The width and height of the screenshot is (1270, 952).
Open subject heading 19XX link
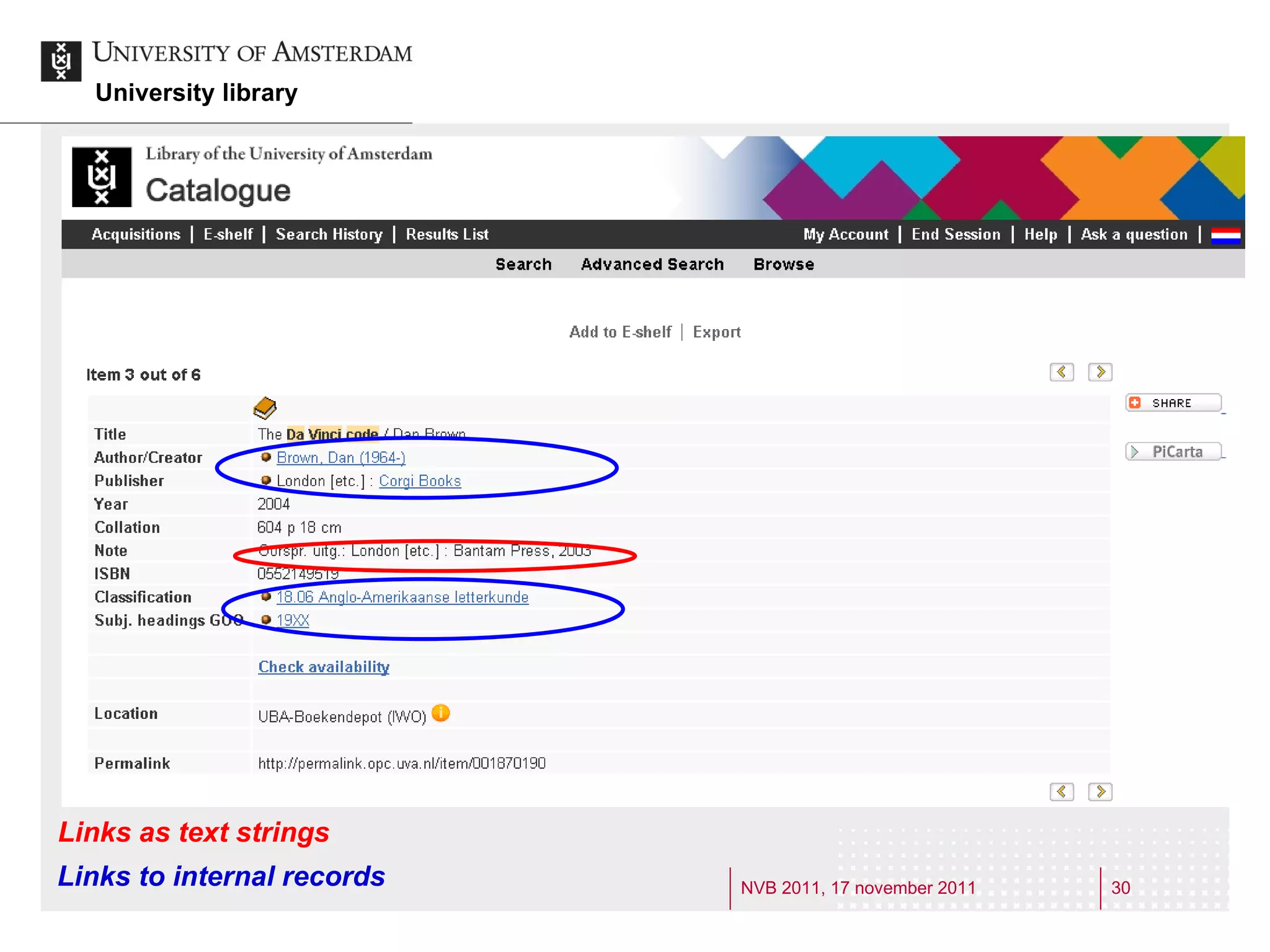(x=293, y=620)
